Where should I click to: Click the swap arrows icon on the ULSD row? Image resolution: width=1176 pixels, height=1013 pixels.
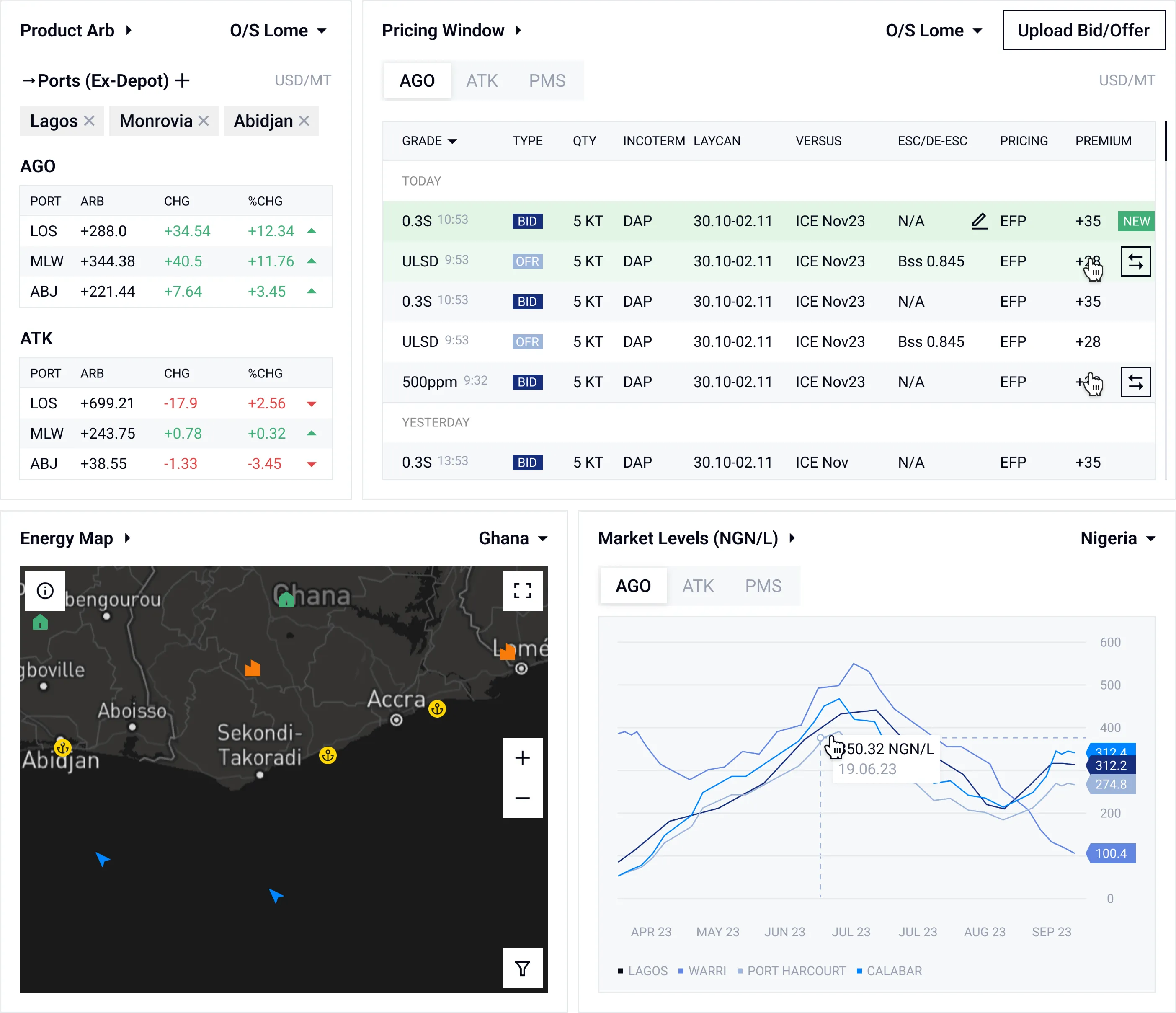click(1135, 261)
